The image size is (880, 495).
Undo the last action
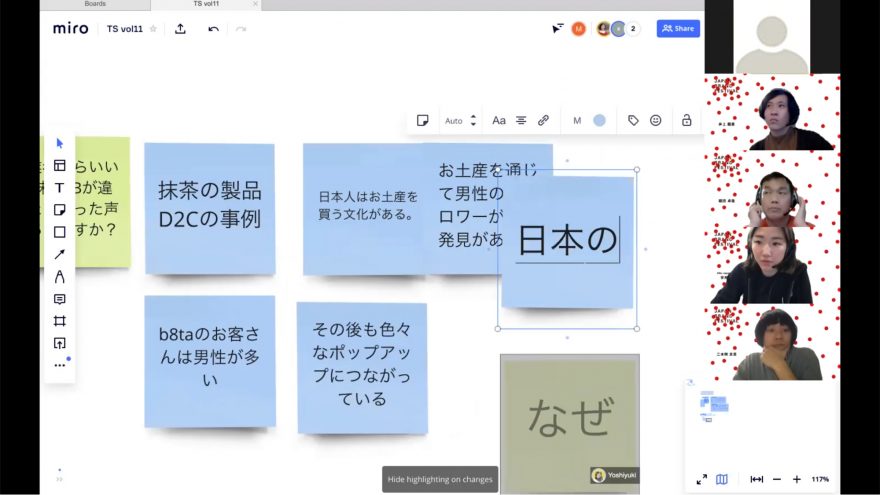click(213, 29)
